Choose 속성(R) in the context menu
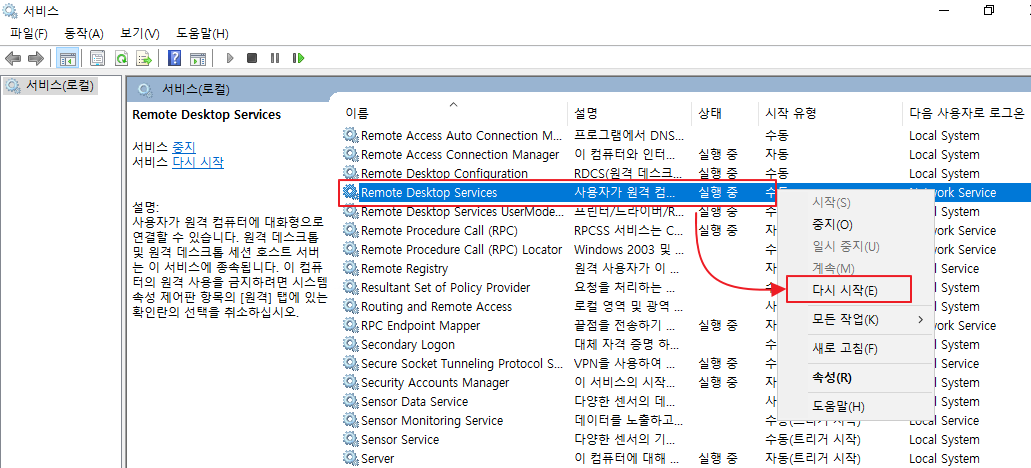 point(832,378)
